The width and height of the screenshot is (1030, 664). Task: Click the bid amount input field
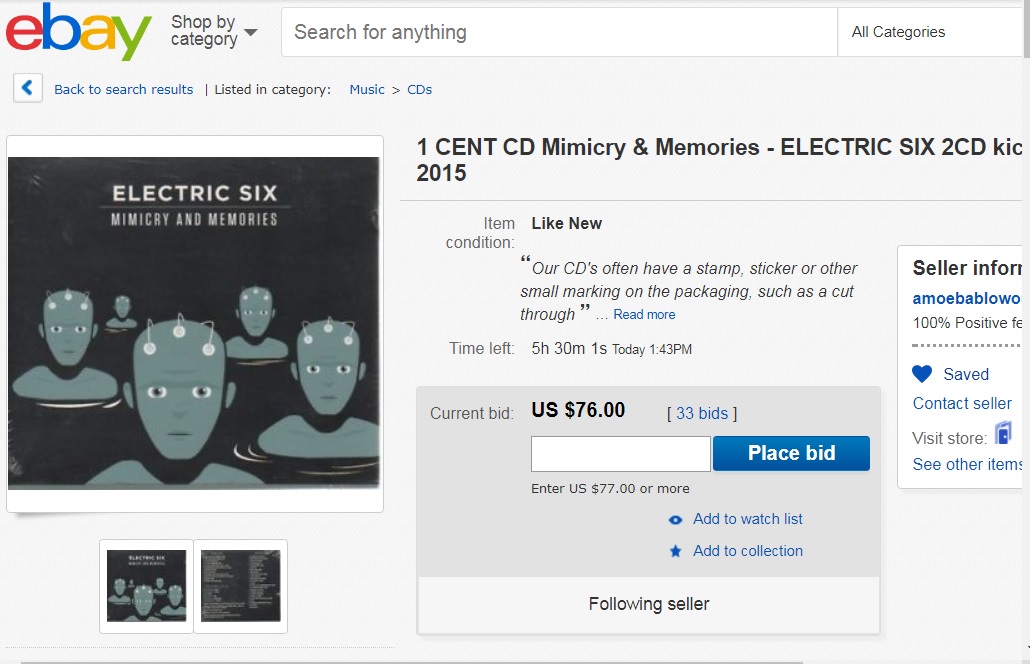621,454
